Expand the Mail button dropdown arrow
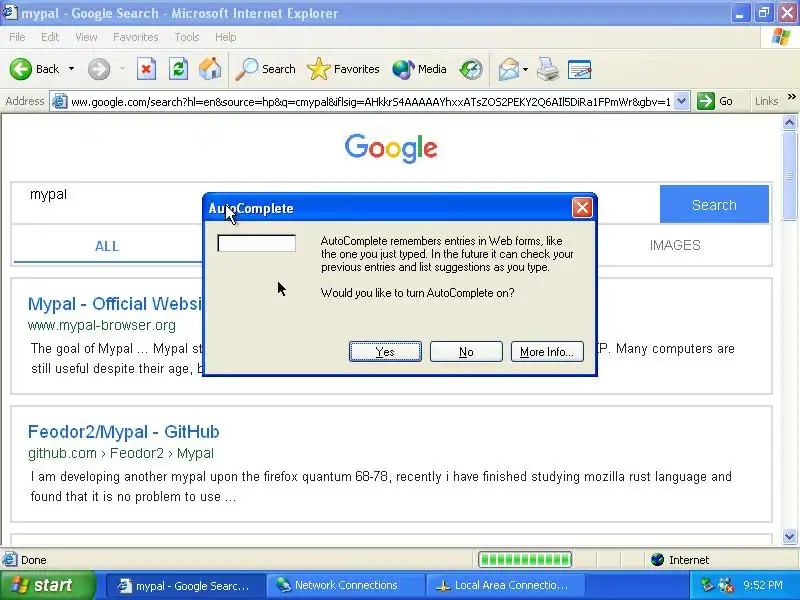800x600 pixels. 526,69
